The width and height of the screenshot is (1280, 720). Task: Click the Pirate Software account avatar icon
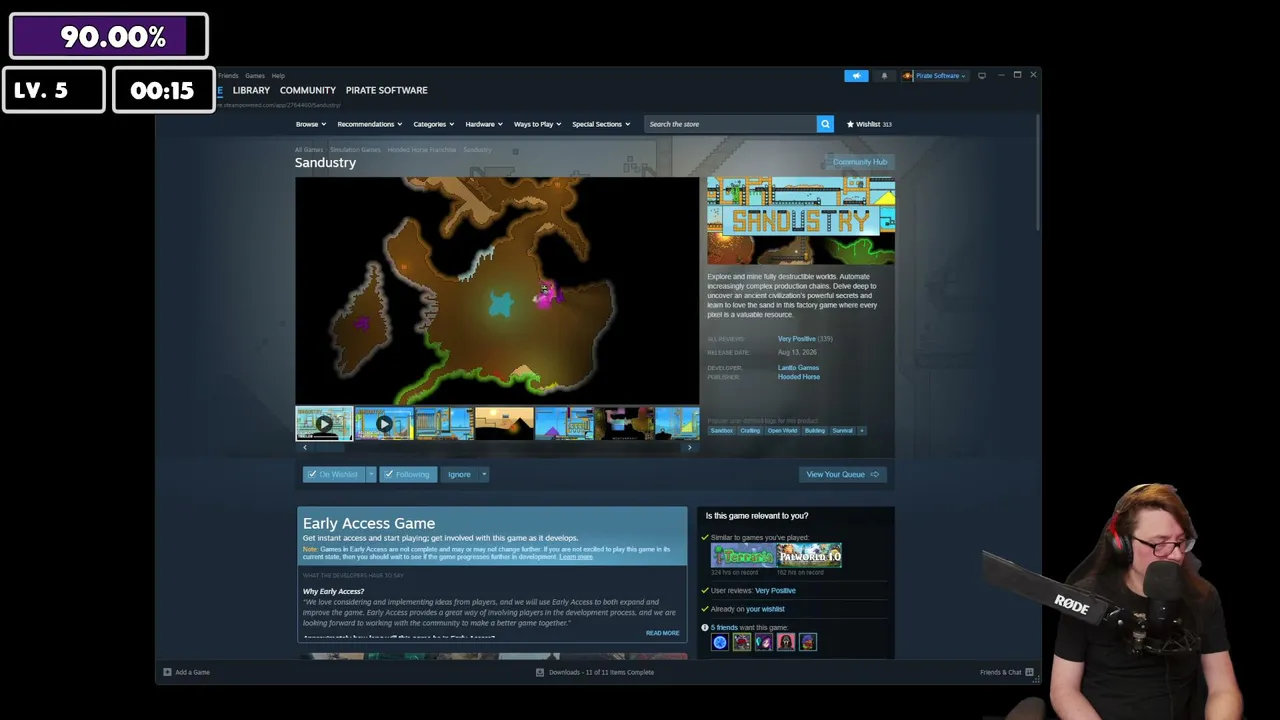point(907,76)
